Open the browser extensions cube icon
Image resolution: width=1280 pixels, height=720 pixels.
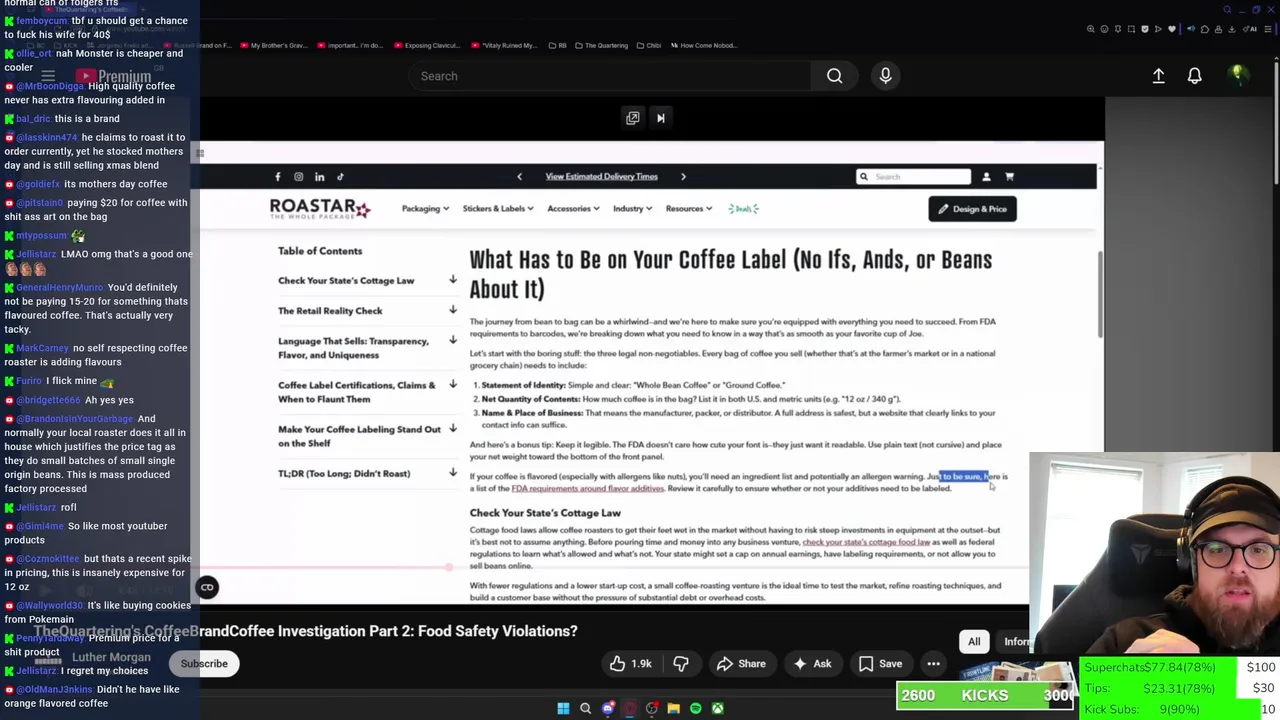(x=1205, y=29)
